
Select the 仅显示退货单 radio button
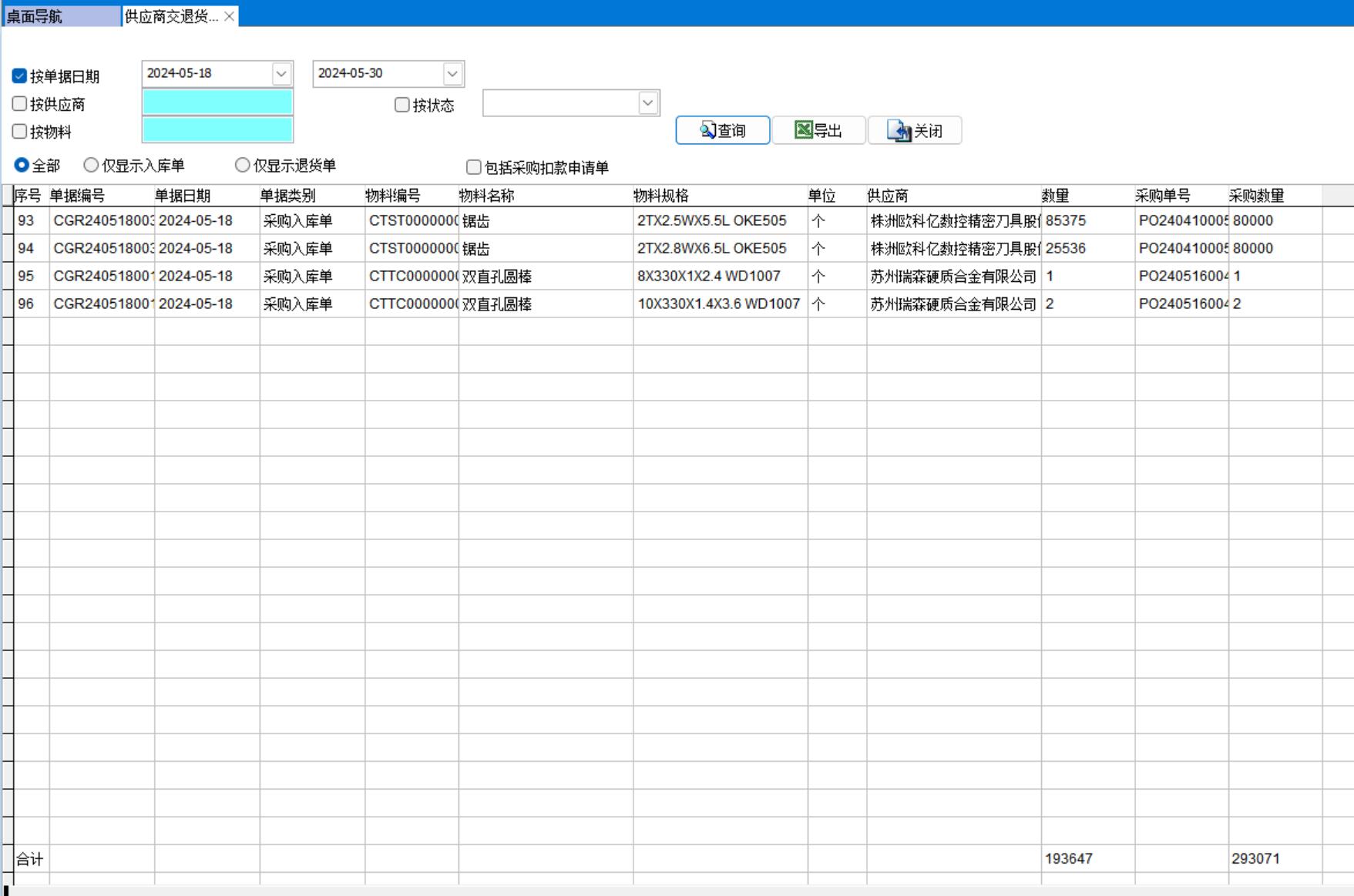coord(243,165)
